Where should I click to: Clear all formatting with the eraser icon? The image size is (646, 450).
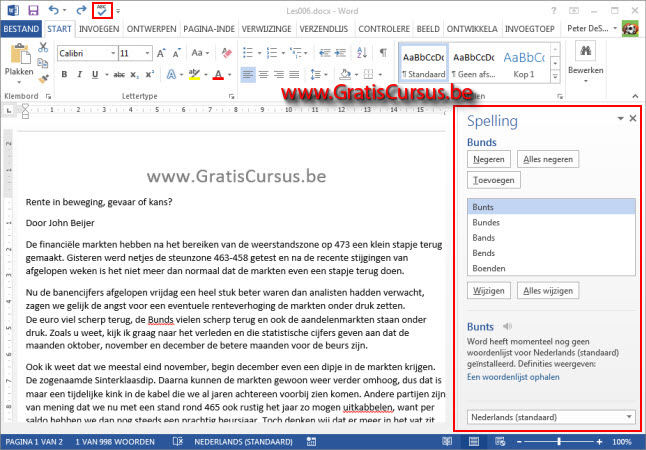point(226,53)
